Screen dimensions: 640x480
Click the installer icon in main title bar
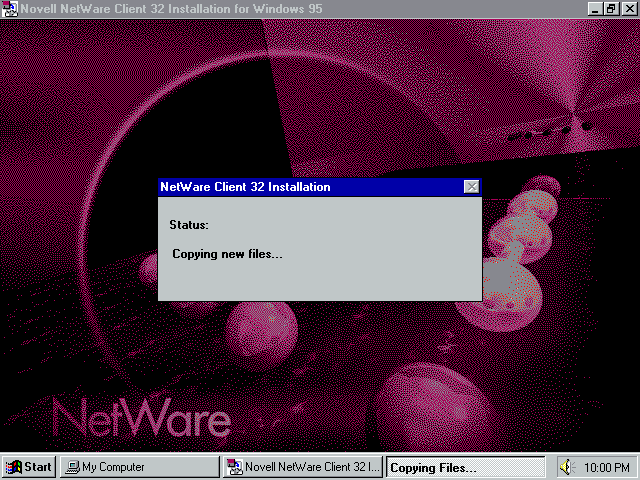tap(9, 9)
